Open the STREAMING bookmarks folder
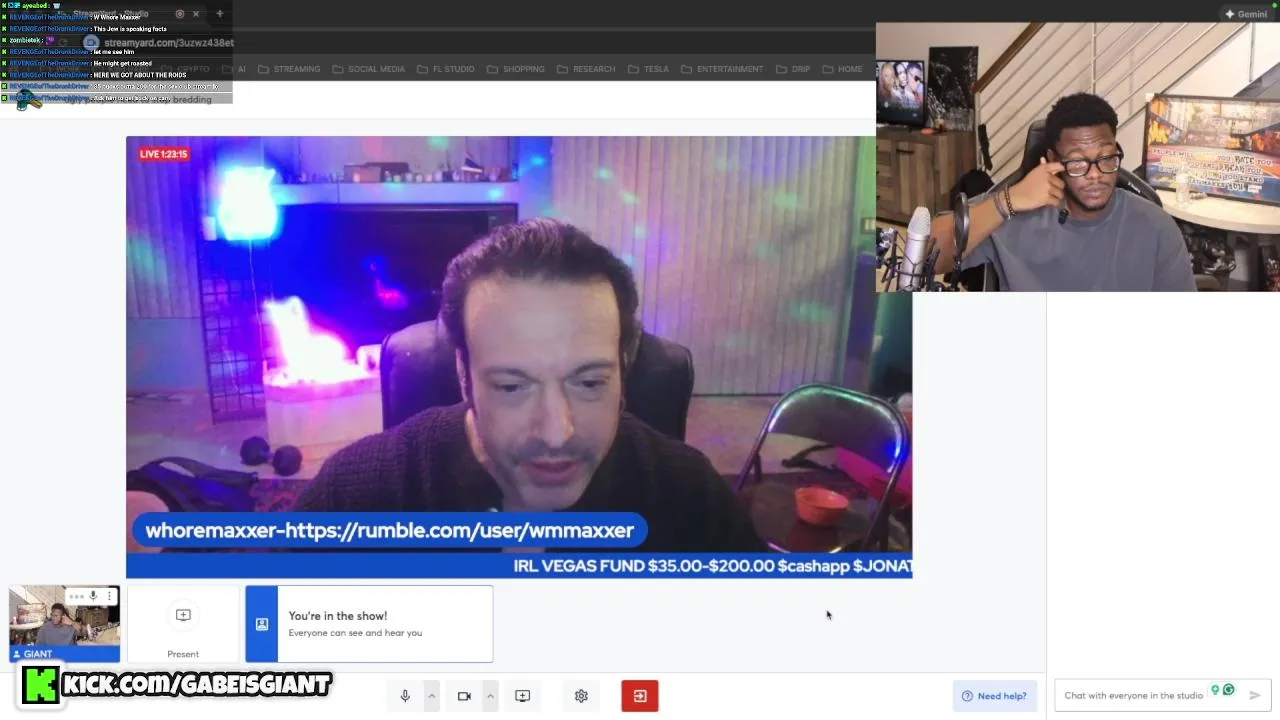Screen dimensions: 1280x720 point(289,69)
